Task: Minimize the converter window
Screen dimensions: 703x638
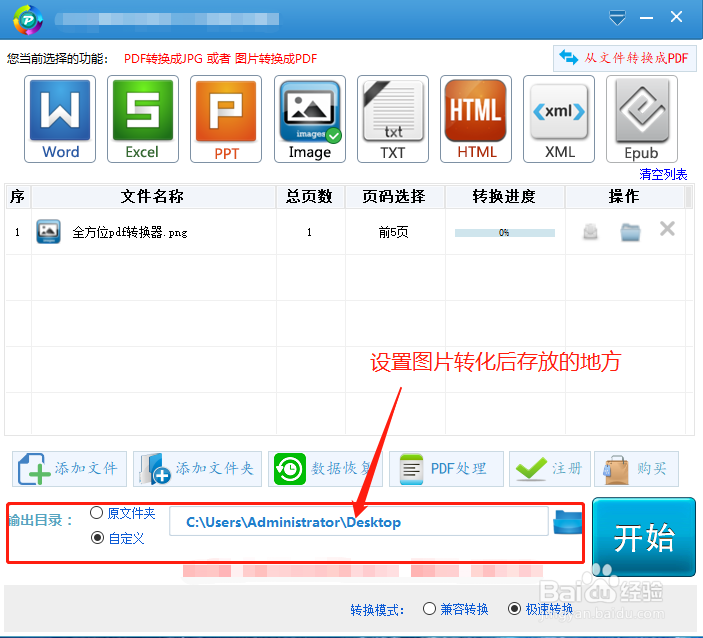Action: pos(647,18)
